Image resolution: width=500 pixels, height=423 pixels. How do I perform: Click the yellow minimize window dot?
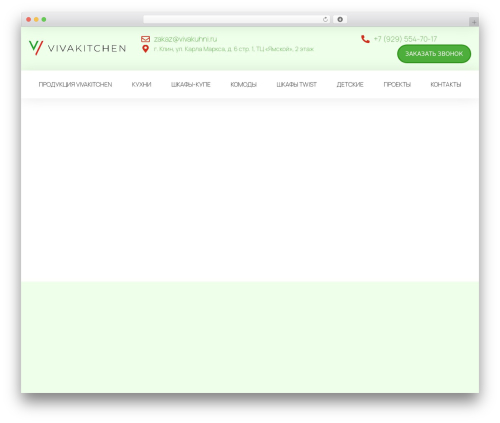36,19
